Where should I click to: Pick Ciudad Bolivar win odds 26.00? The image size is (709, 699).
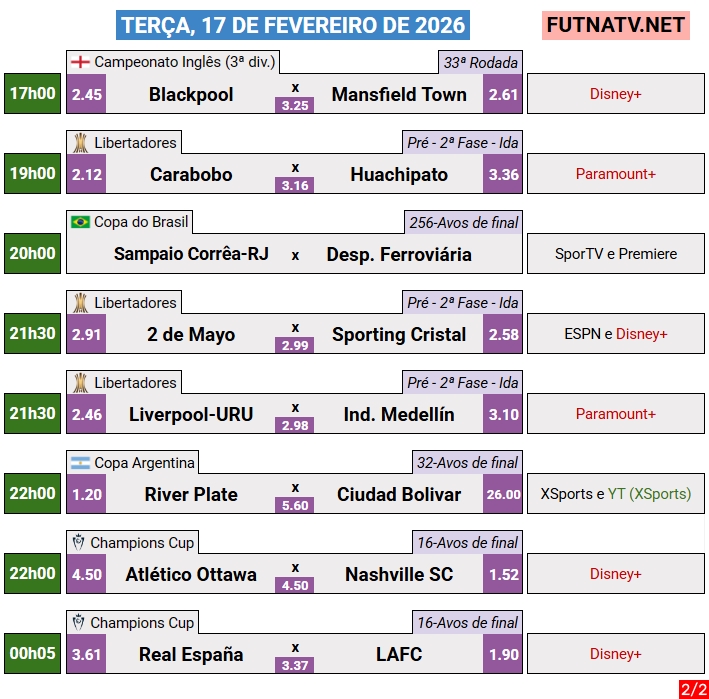pos(503,494)
